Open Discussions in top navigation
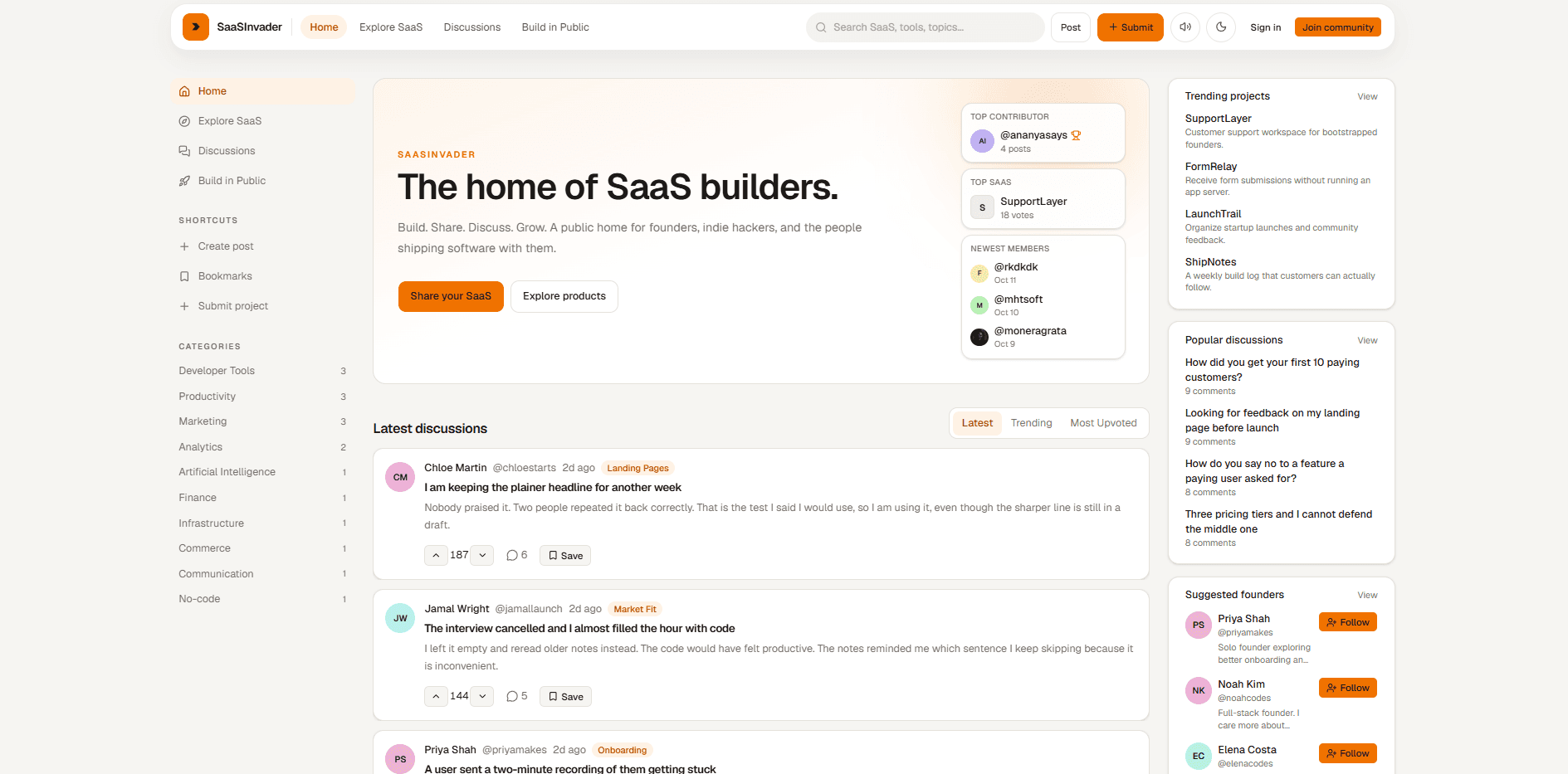 (x=472, y=27)
